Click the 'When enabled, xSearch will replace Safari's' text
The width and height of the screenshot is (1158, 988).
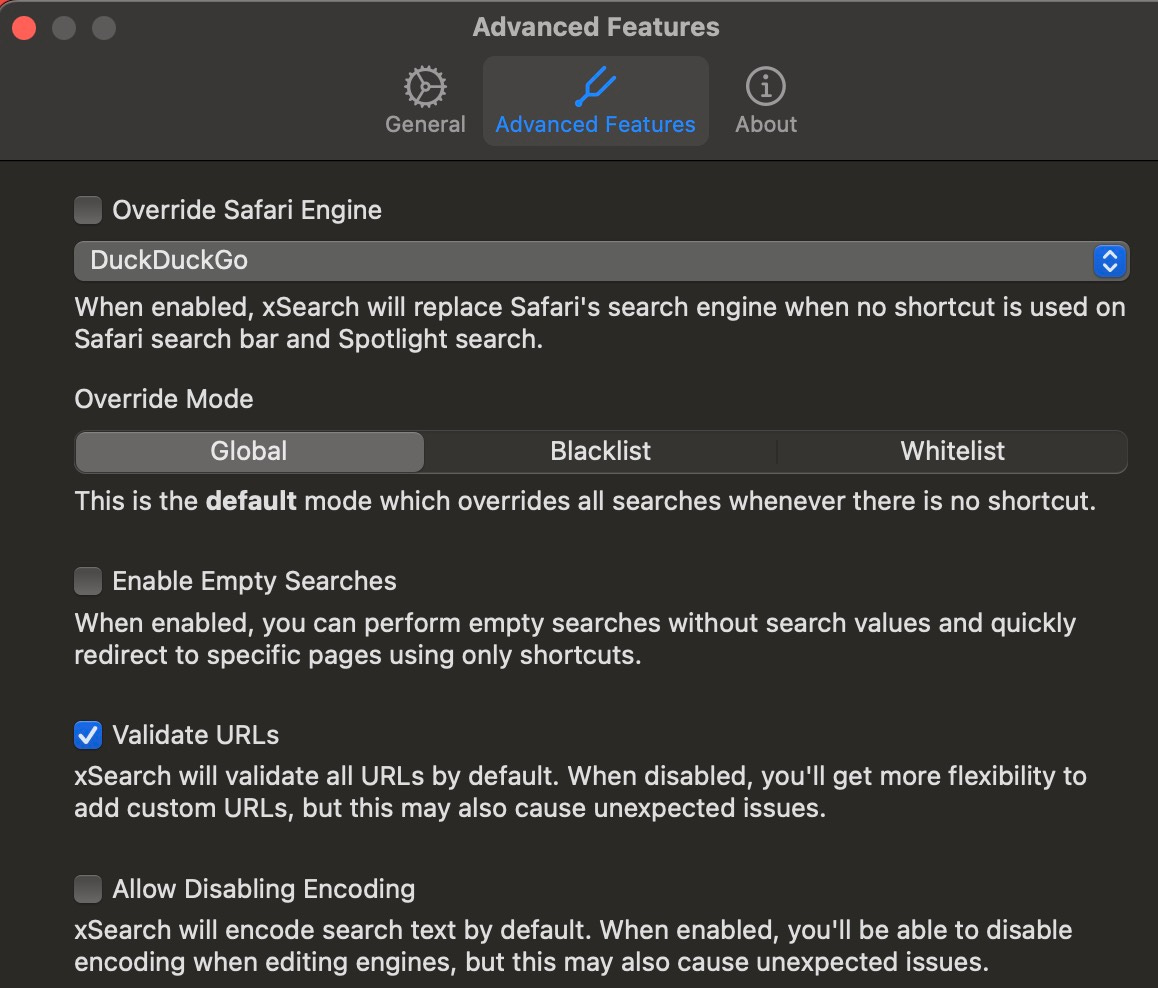tap(600, 323)
